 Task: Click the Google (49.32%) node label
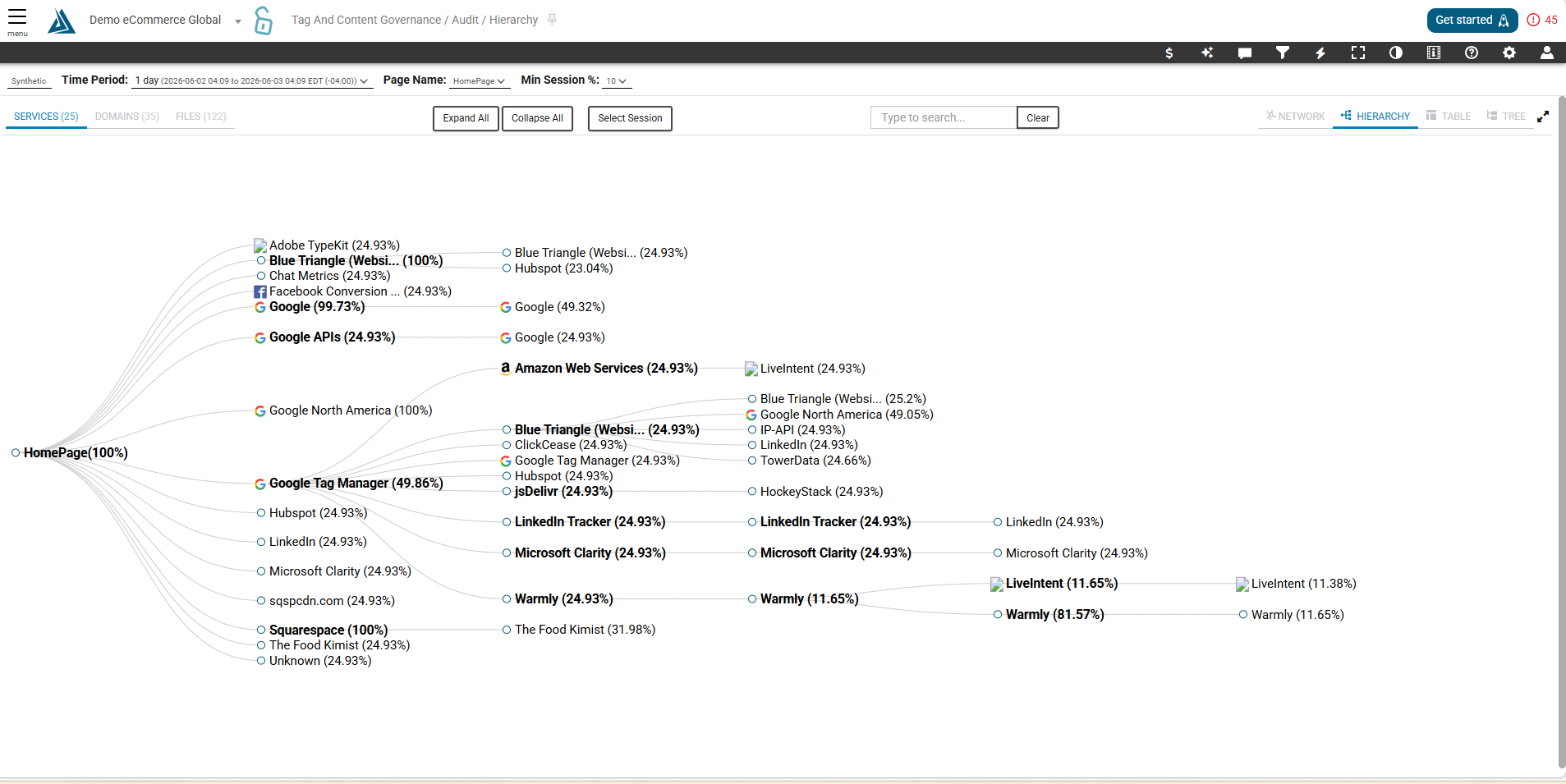(560, 307)
